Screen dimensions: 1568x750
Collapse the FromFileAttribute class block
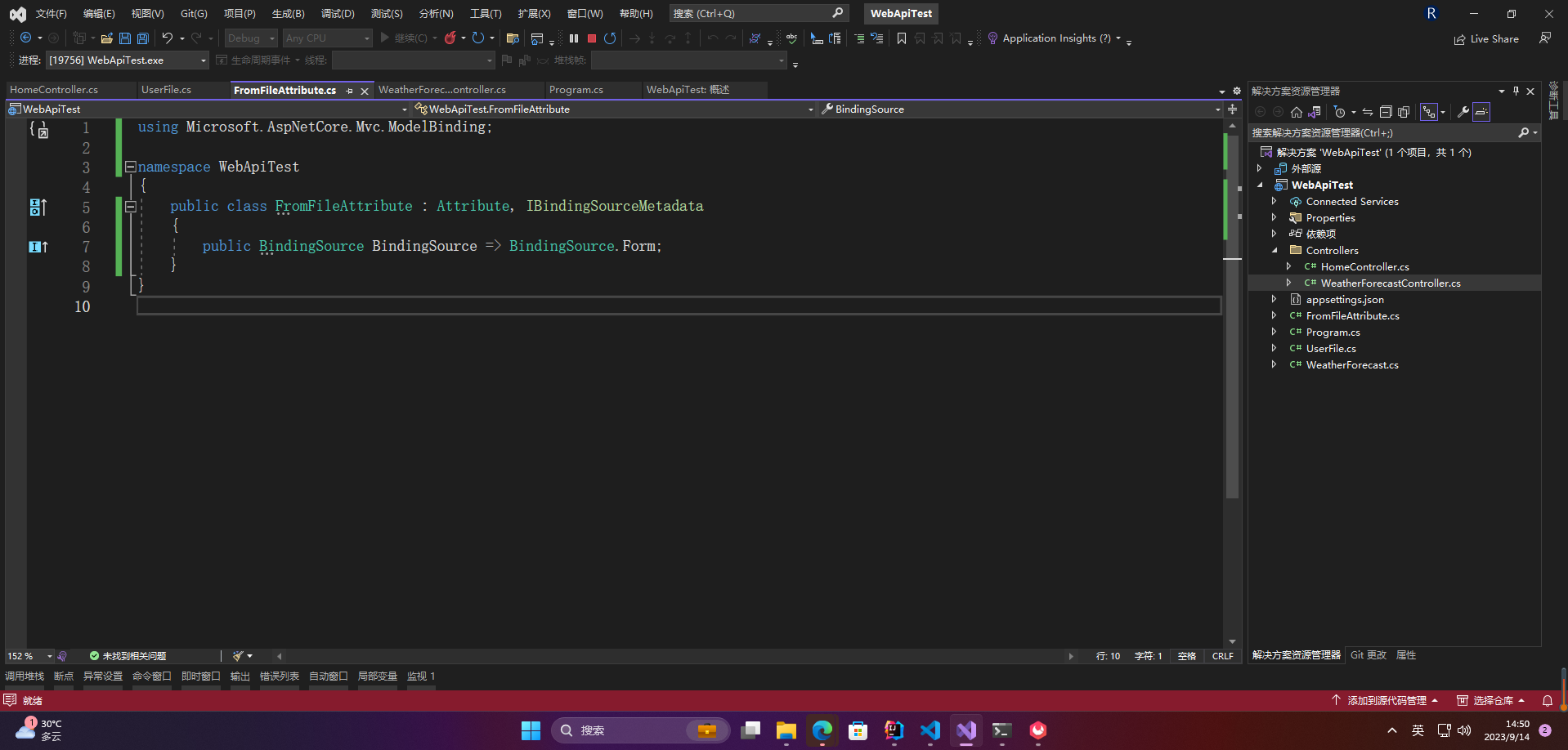click(x=130, y=207)
